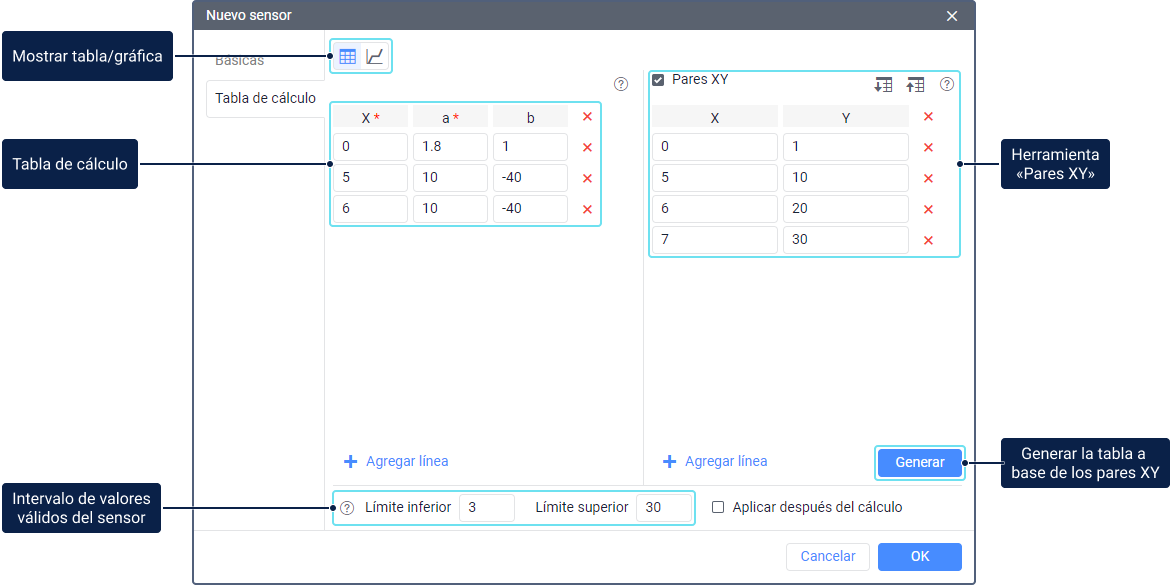
Task: Click the Cancelar button
Action: (827, 557)
